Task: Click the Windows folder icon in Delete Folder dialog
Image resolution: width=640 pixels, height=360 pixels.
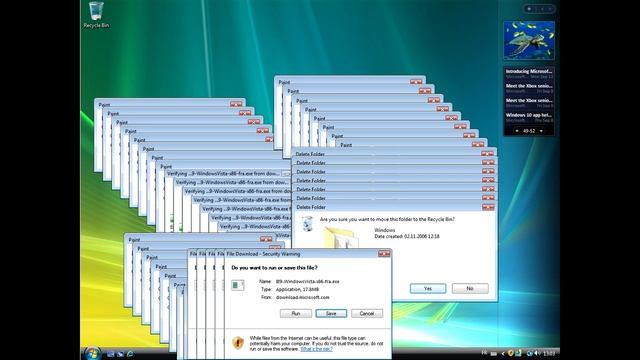Action: coord(340,238)
